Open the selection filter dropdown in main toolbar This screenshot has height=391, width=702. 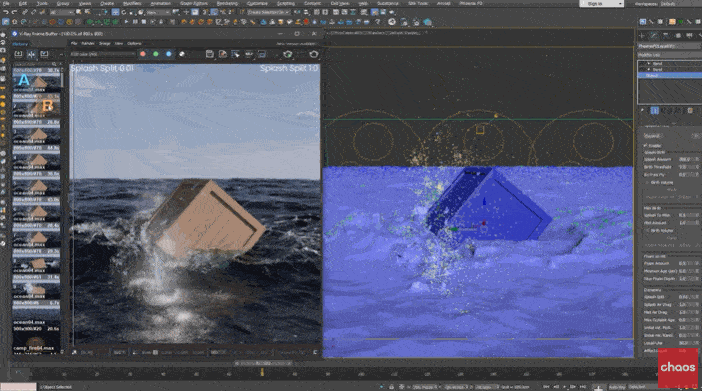[61, 12]
